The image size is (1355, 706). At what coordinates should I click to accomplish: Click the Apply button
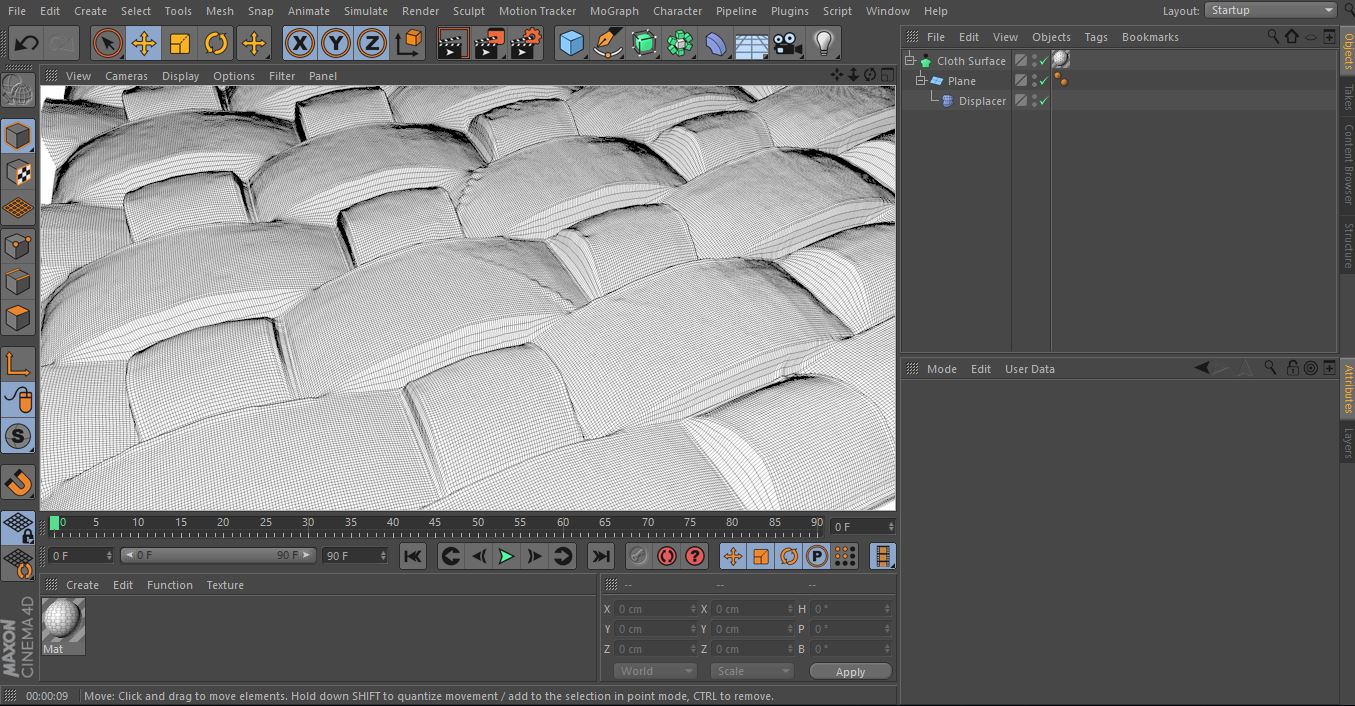850,671
